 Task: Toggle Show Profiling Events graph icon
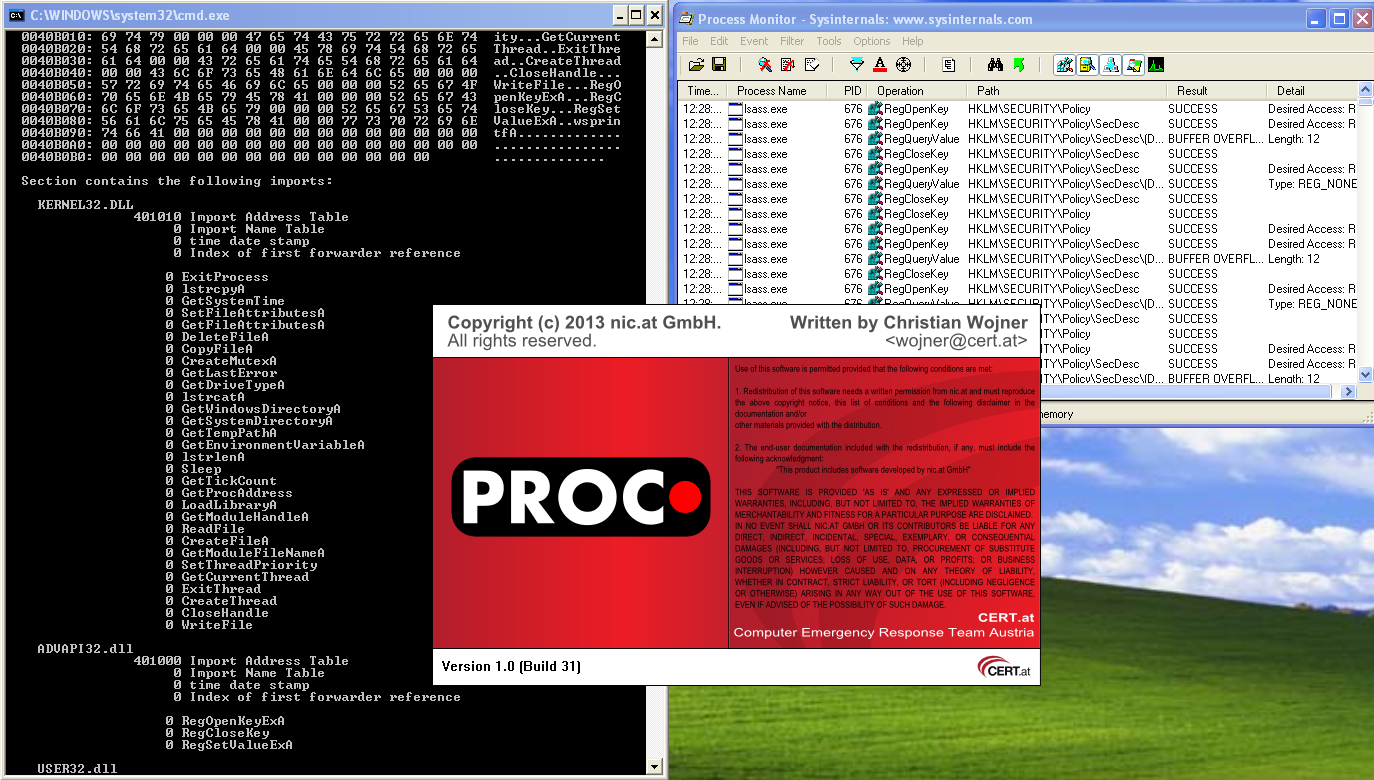(1156, 65)
